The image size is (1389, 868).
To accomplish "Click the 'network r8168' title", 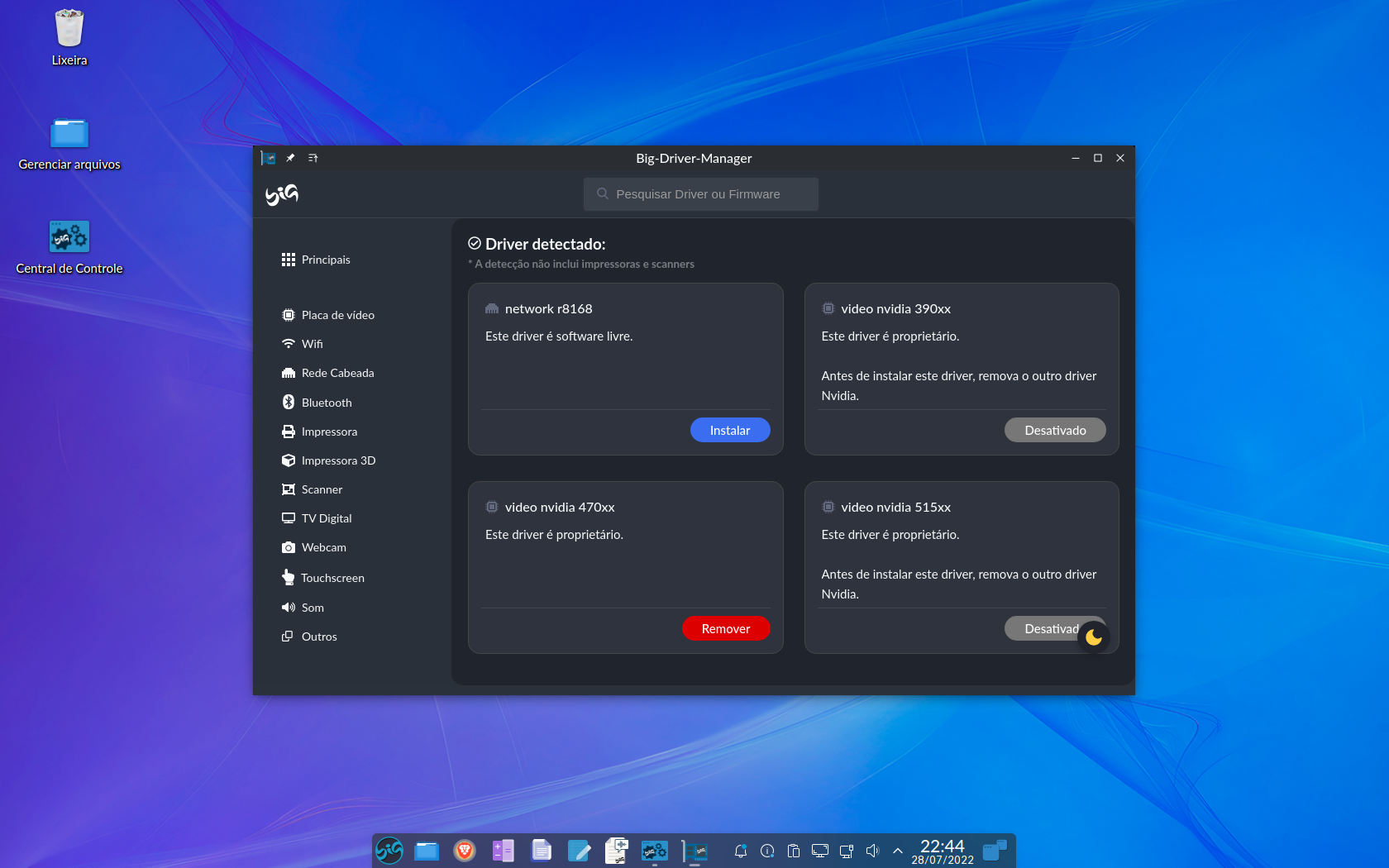I will pyautogui.click(x=549, y=309).
